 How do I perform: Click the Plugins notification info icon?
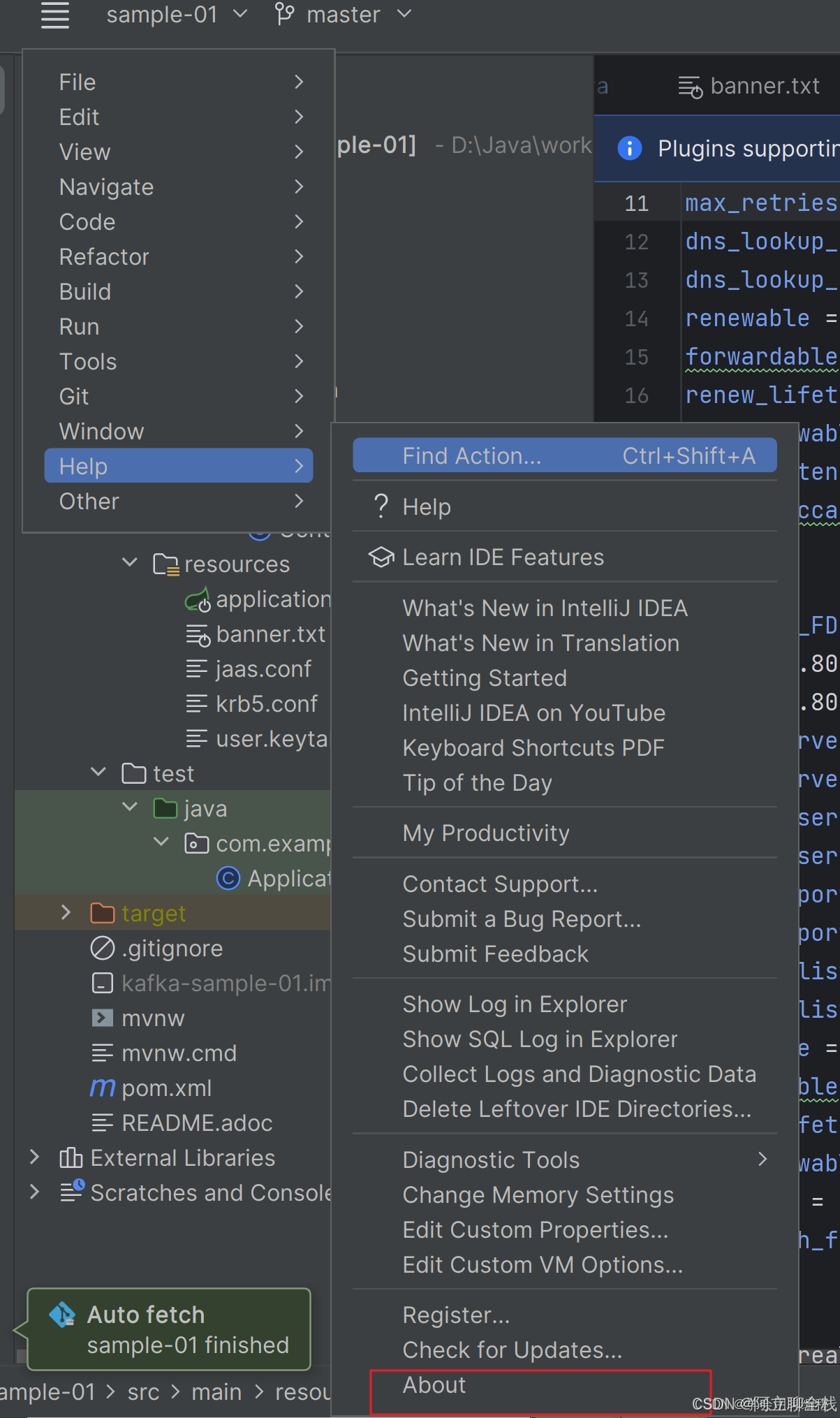pos(629,148)
